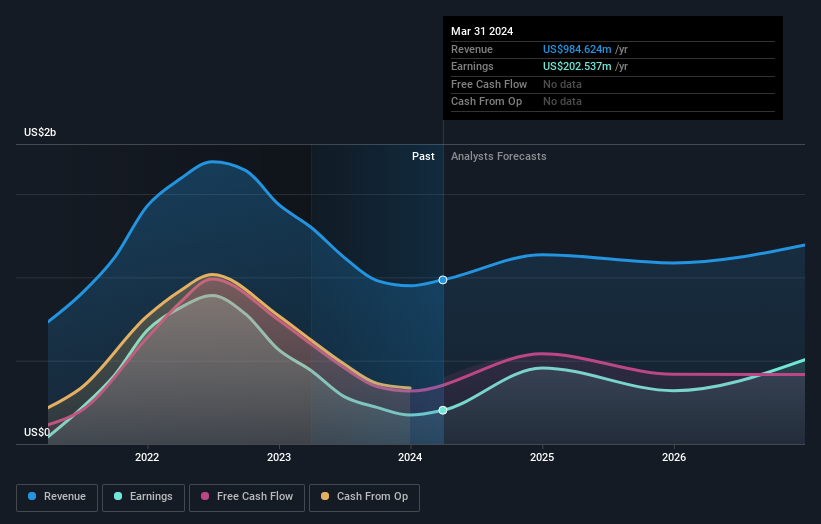Screen dimensions: 821x524
Task: Click the 2025 x-axis label
Action: click(542, 457)
